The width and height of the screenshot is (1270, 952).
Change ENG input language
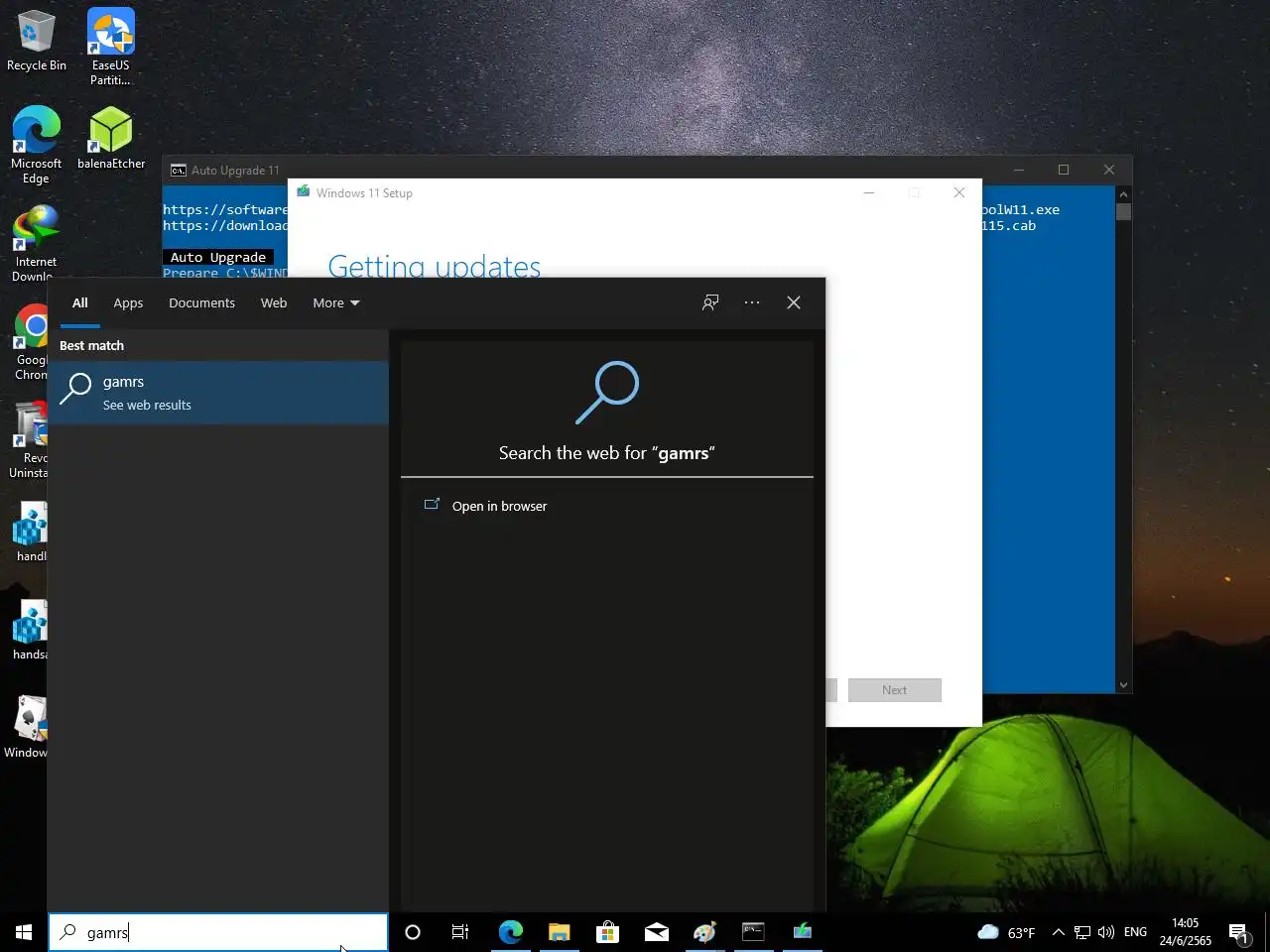click(x=1135, y=932)
